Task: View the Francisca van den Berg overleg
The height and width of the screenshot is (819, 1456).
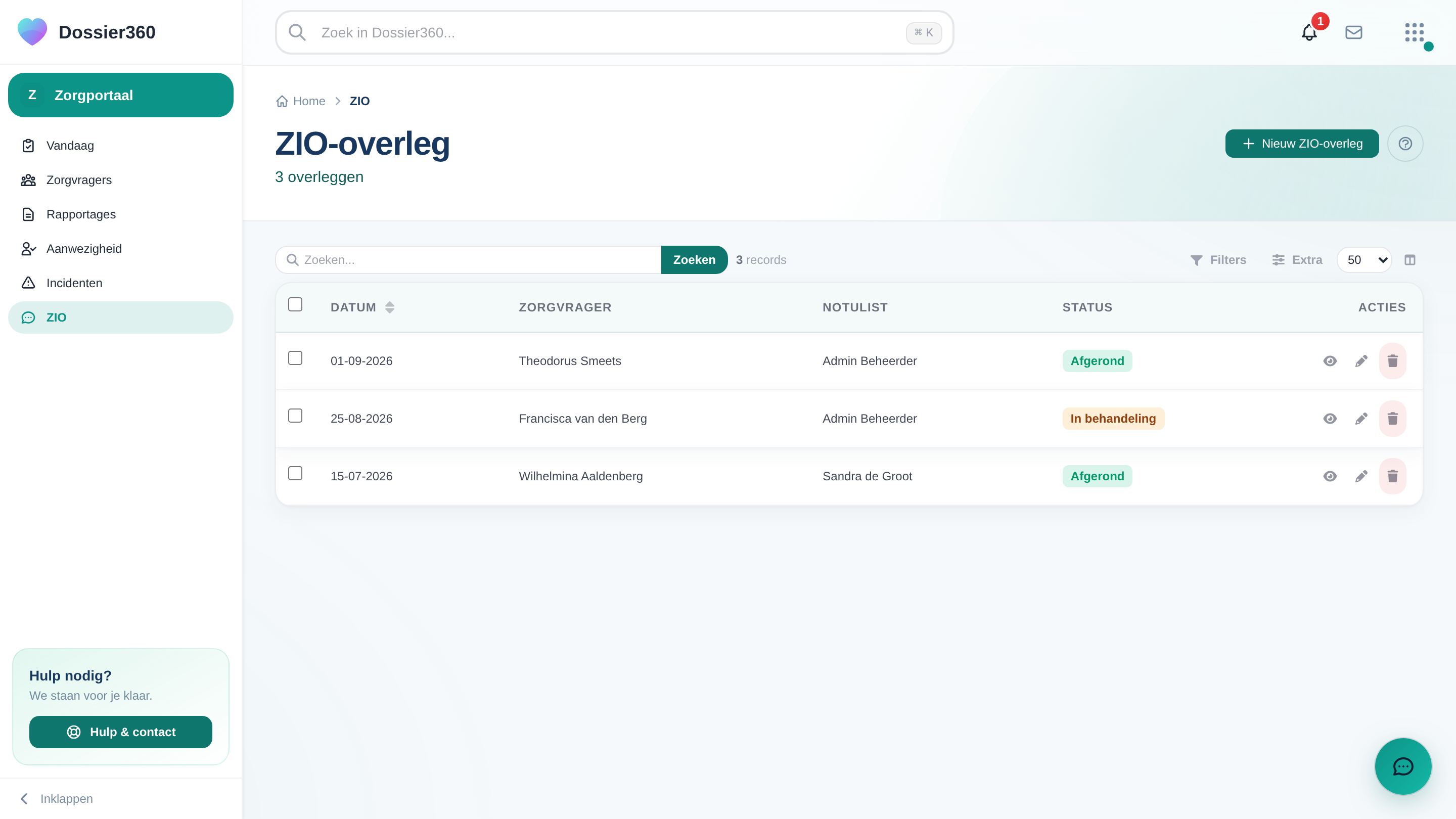Action: (1330, 419)
